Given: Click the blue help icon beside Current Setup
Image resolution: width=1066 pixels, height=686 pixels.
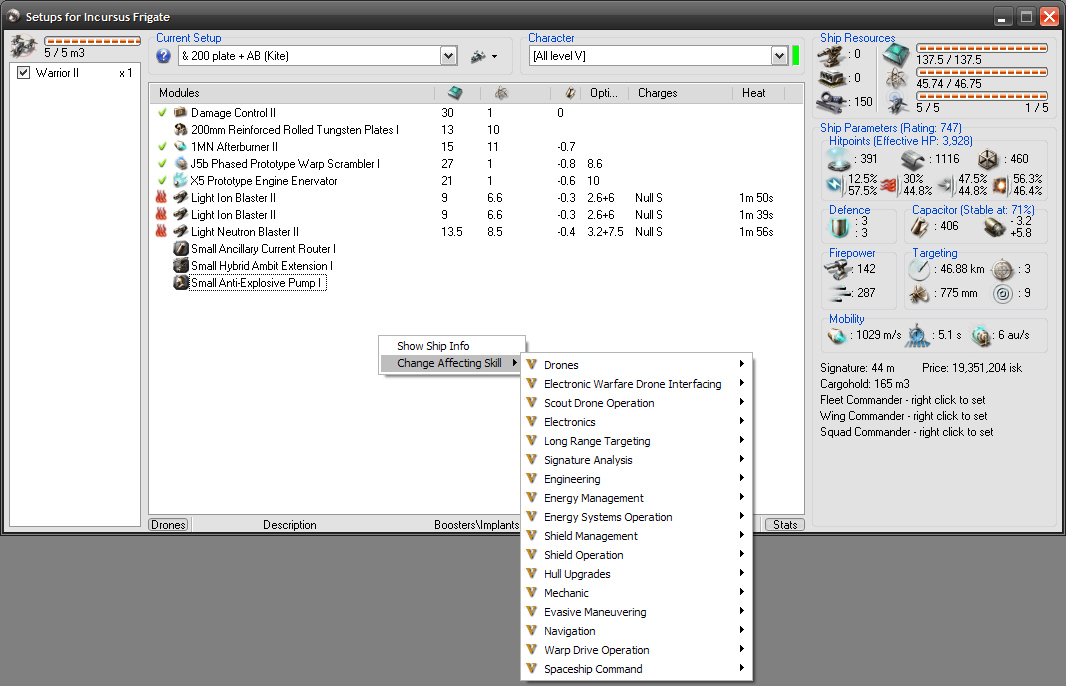Looking at the screenshot, I should point(165,56).
